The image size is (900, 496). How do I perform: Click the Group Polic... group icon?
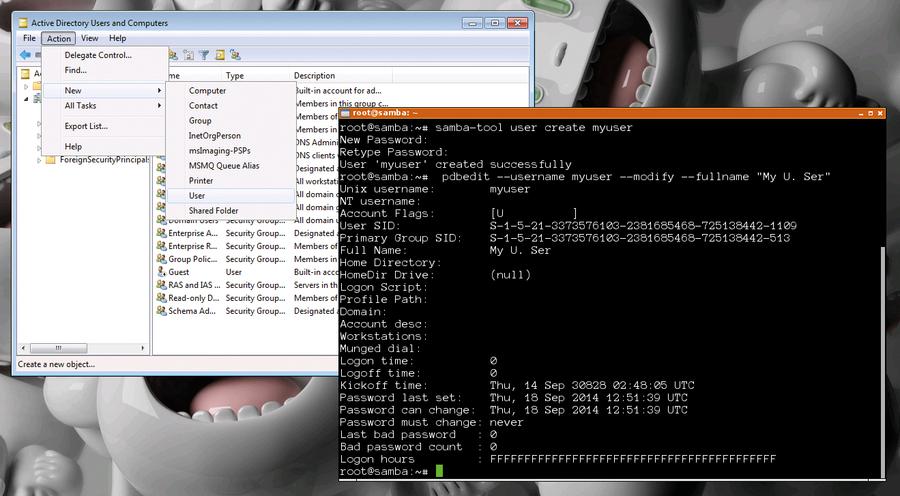coord(161,259)
